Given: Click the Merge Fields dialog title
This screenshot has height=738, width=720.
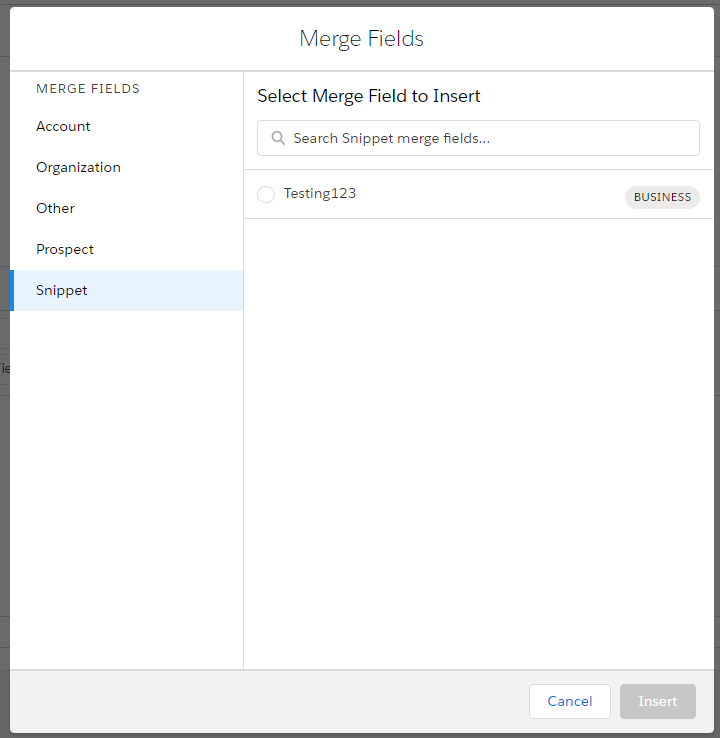Looking at the screenshot, I should [361, 39].
